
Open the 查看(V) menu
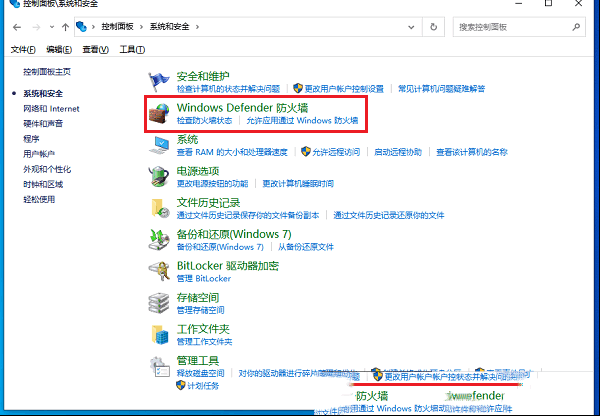click(x=96, y=49)
